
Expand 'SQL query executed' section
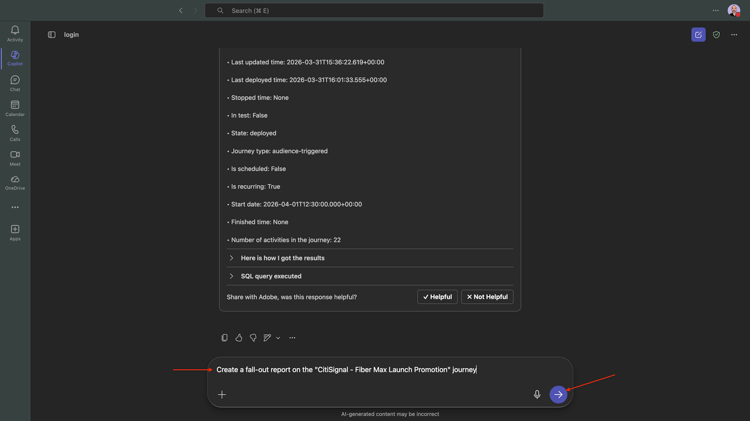(x=370, y=276)
